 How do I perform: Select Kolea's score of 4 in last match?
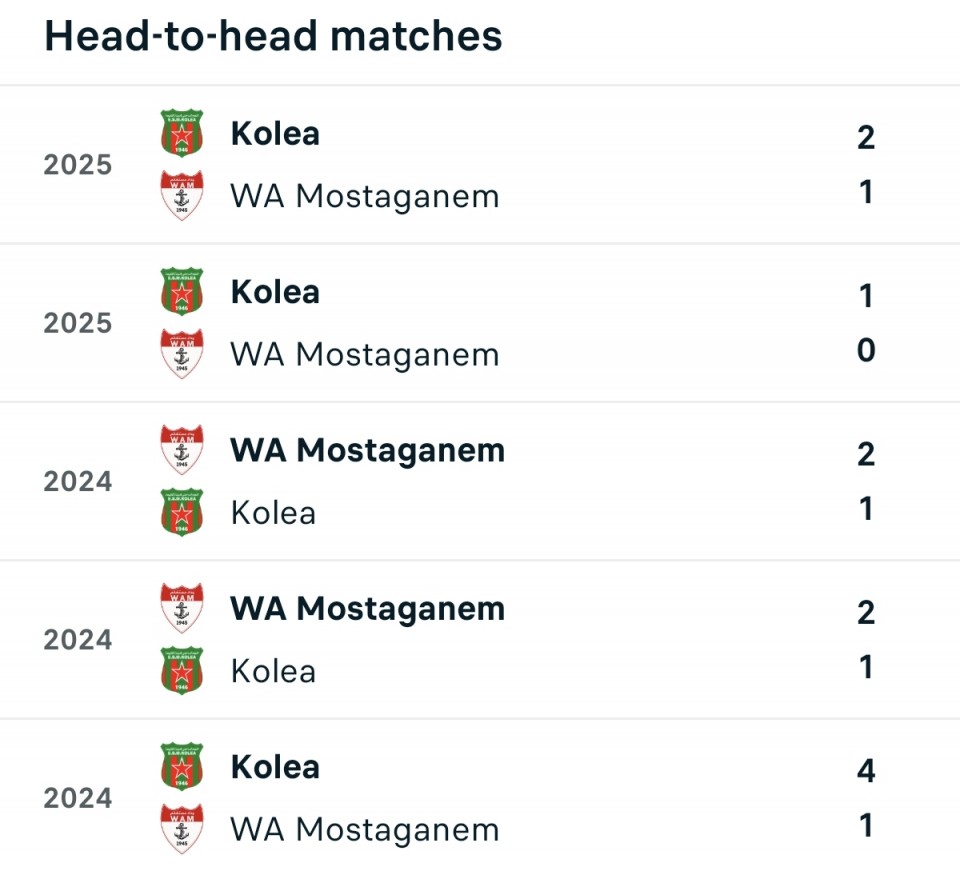coord(866,771)
